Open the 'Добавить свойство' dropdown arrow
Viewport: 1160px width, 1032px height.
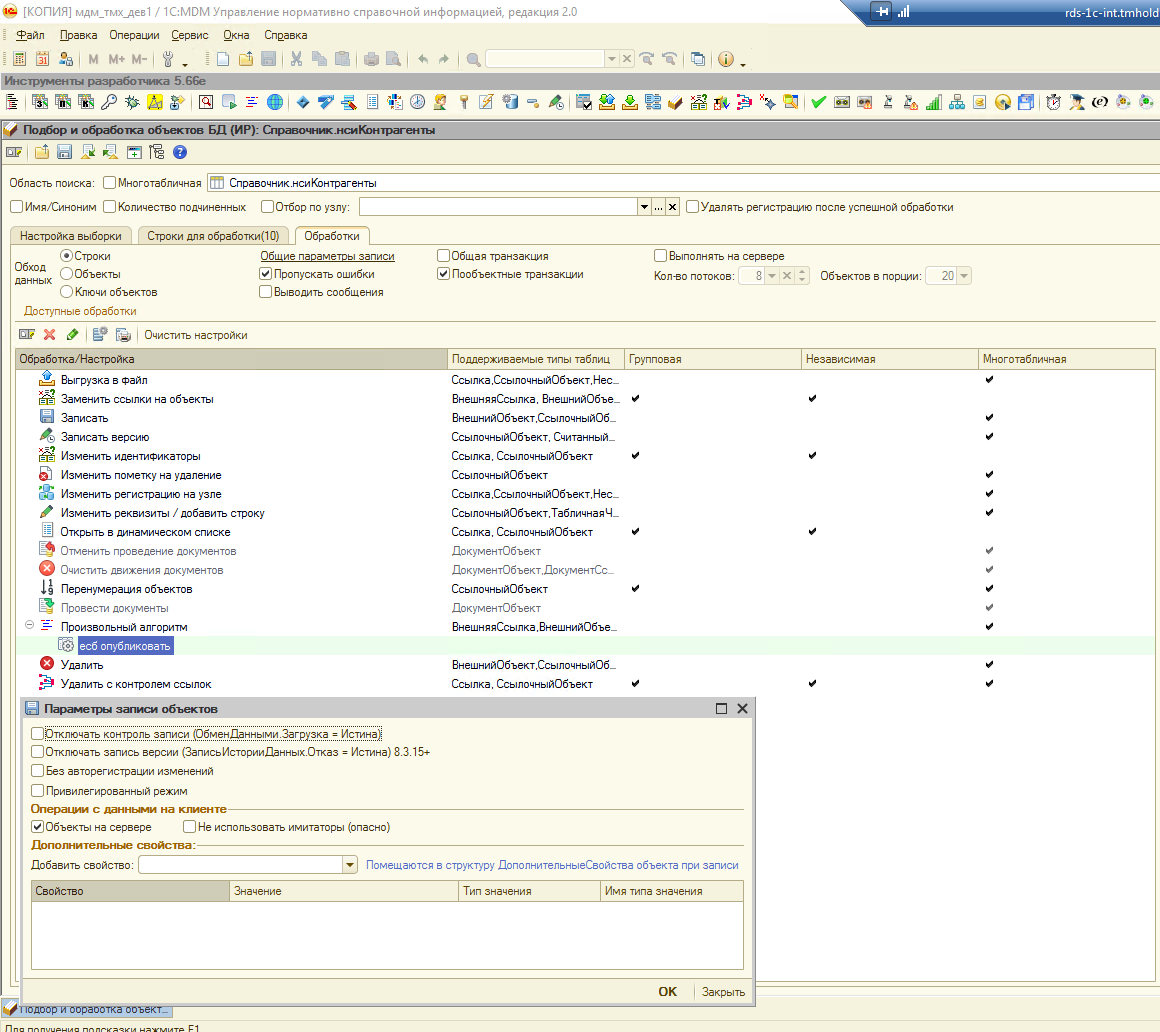350,865
